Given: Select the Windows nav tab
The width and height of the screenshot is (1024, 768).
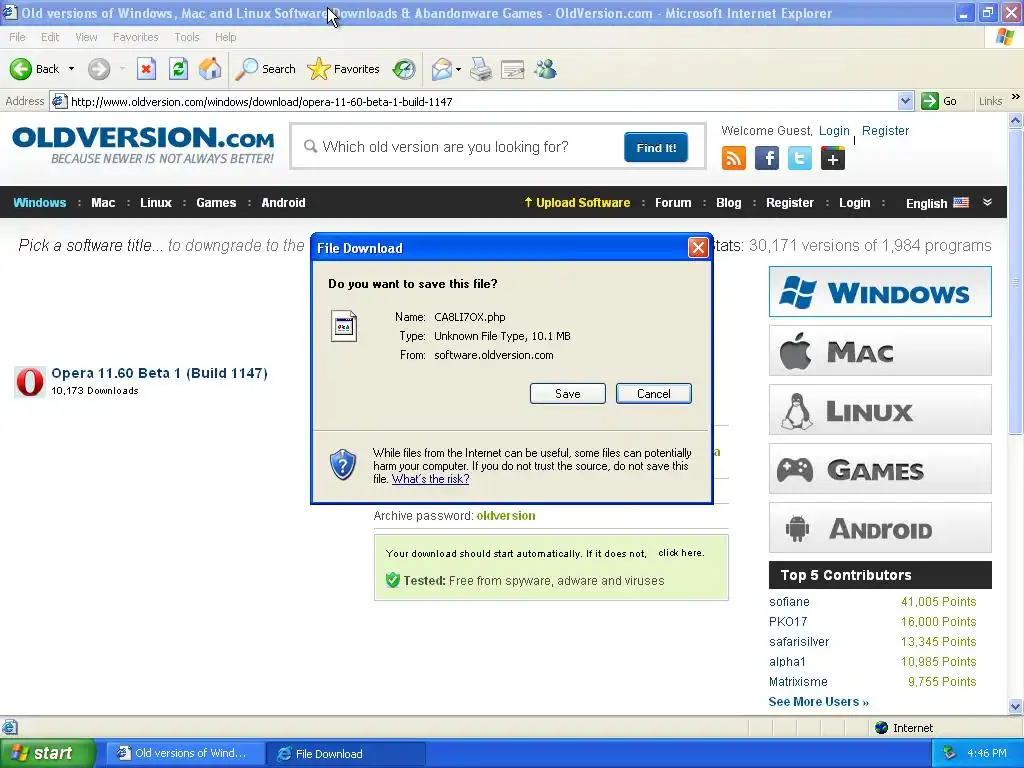Looking at the screenshot, I should tap(40, 202).
